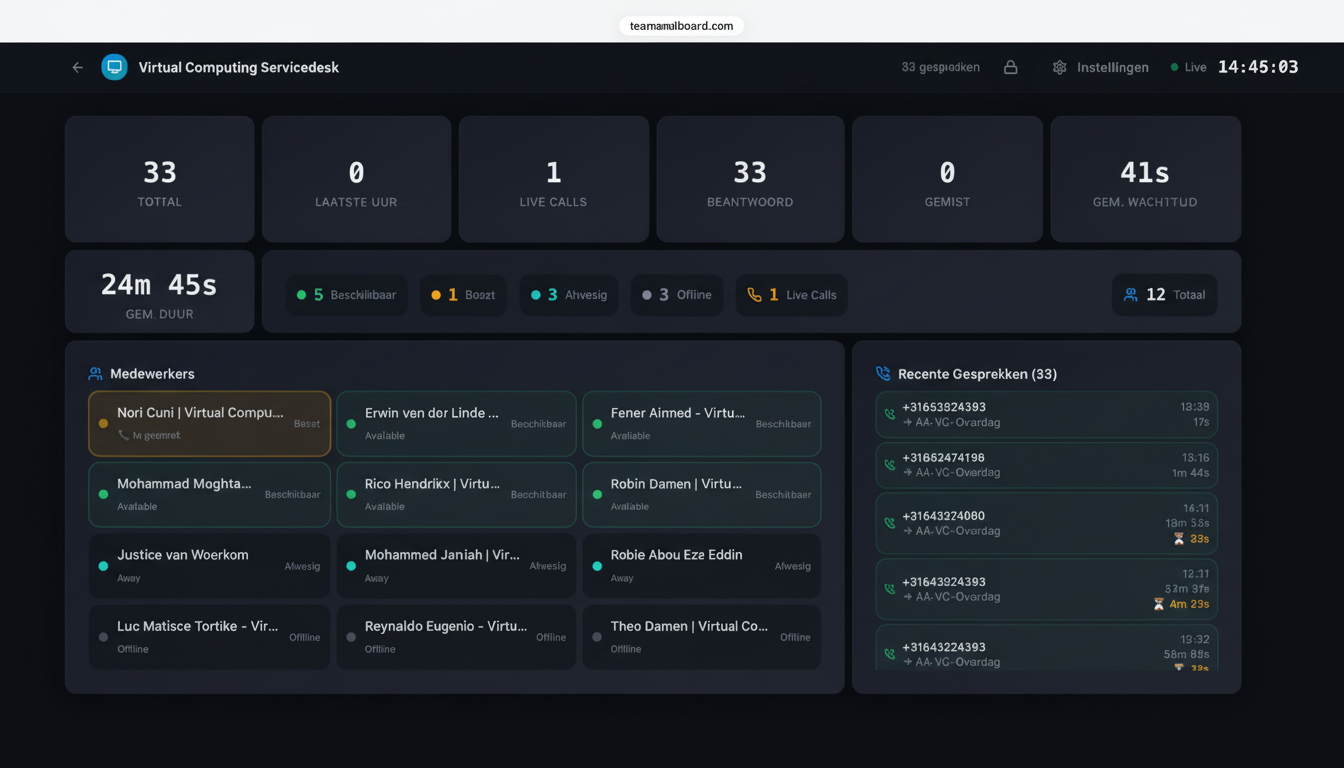Image resolution: width=1344 pixels, height=768 pixels.
Task: Select the 1 Live Calls pill
Action: pyautogui.click(x=792, y=295)
